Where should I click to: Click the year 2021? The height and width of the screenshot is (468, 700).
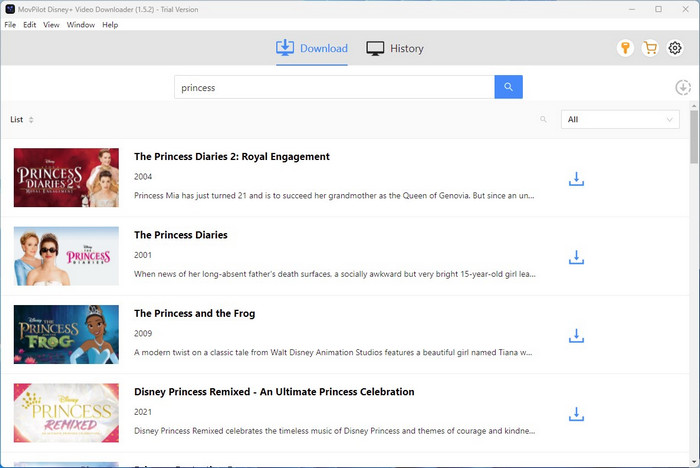(143, 412)
